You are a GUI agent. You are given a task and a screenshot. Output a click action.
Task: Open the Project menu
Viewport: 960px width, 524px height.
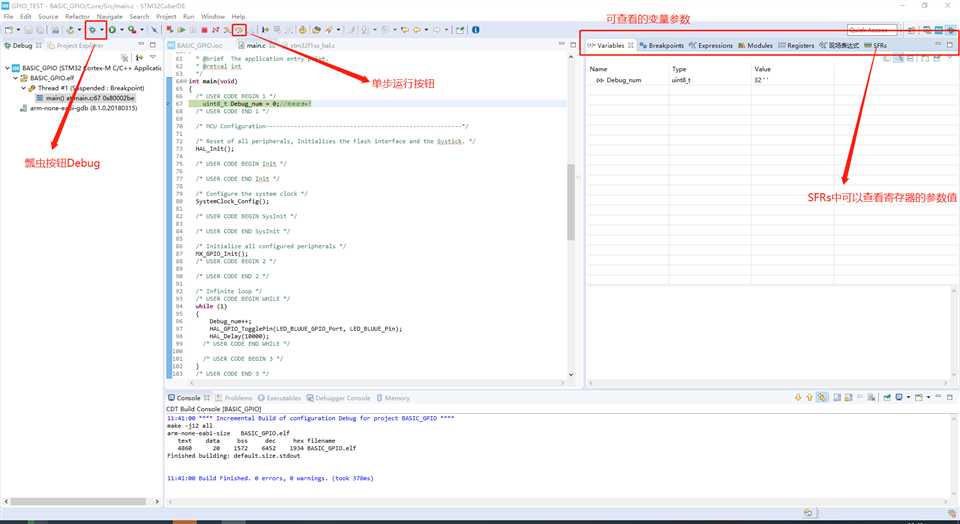point(166,17)
